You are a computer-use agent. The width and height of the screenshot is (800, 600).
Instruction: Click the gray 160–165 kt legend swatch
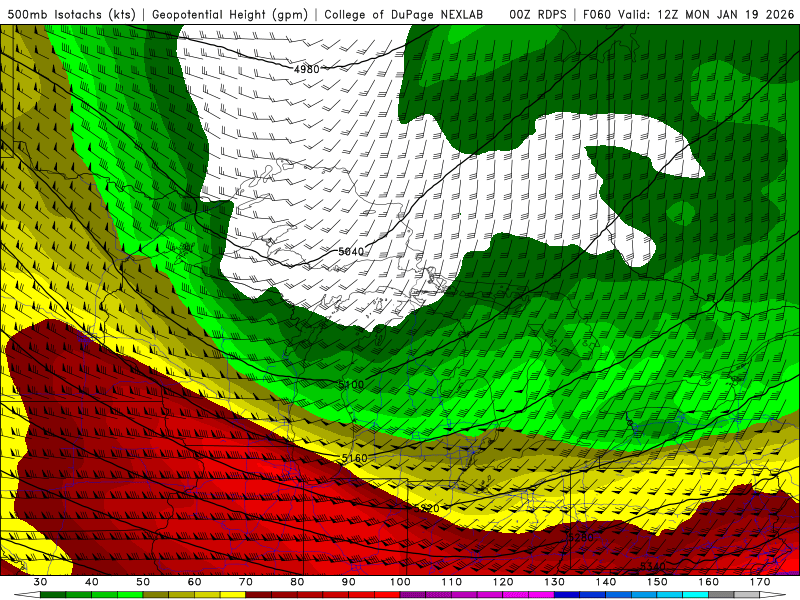click(x=721, y=595)
